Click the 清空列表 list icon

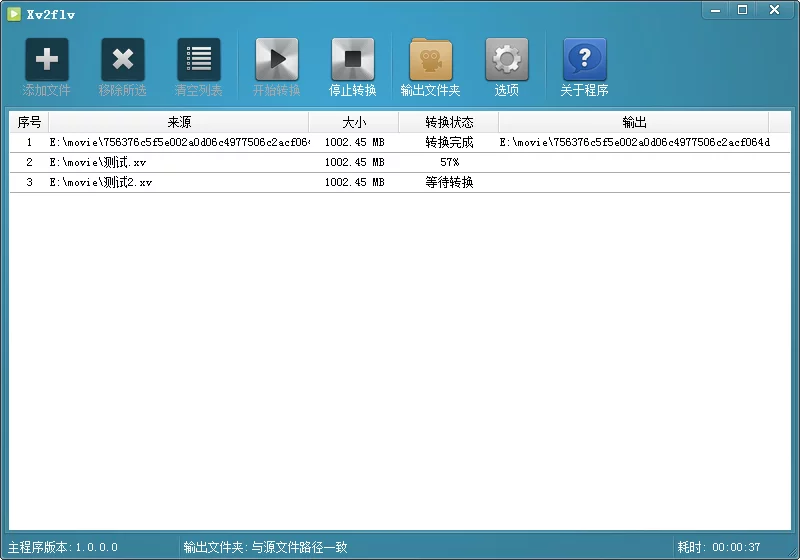pyautogui.click(x=198, y=59)
